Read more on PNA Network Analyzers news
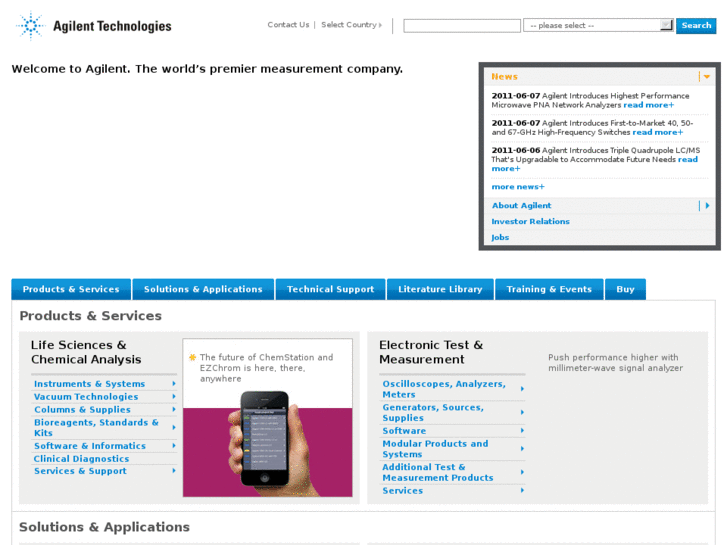Screen dimensions: 727x545 click(x=648, y=105)
